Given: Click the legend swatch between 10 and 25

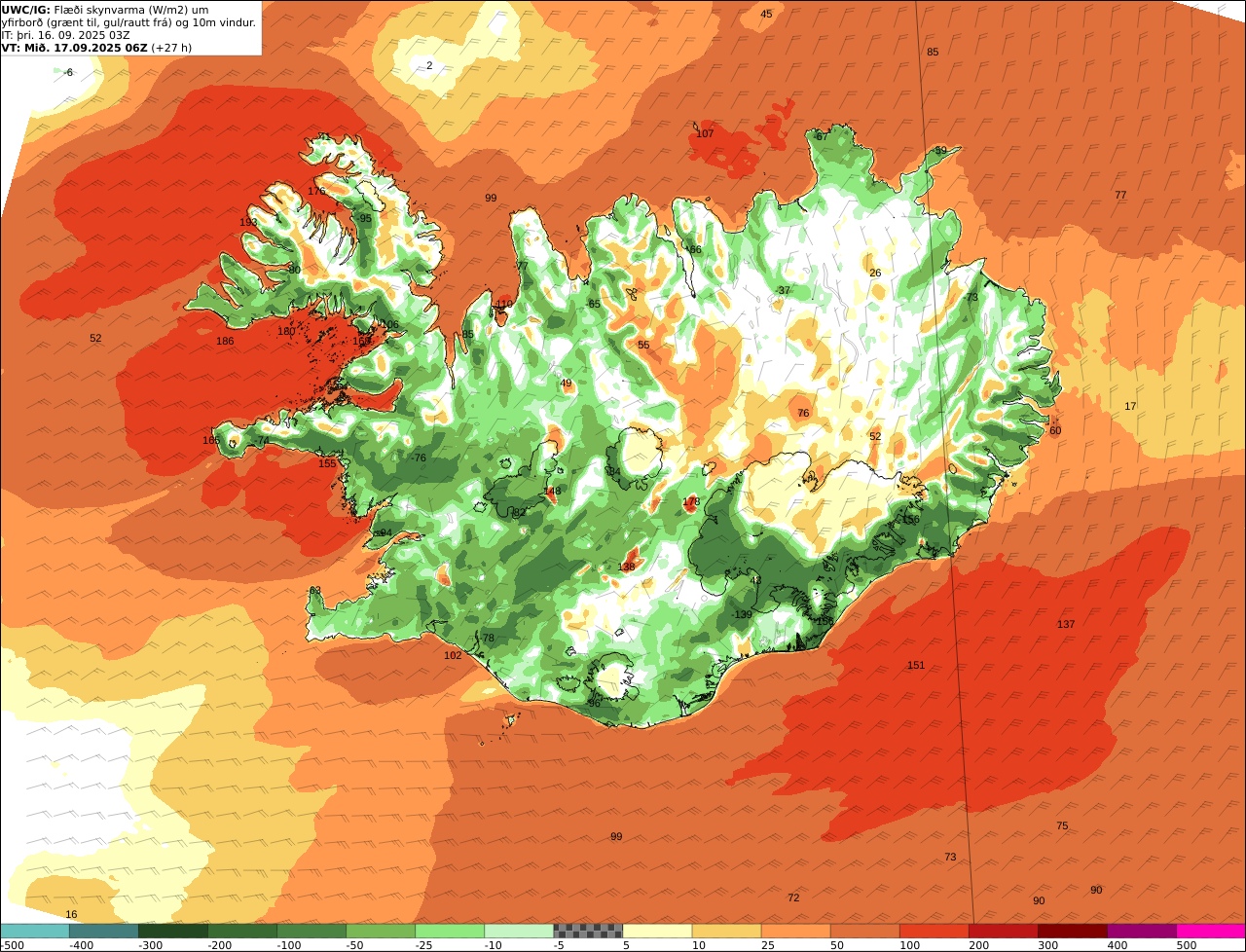Looking at the screenshot, I should tap(726, 931).
